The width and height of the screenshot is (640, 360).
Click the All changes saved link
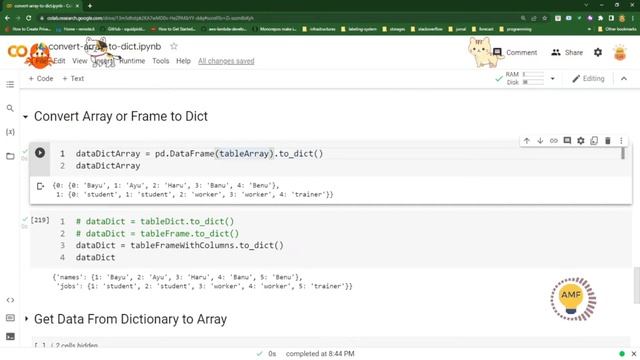pyautogui.click(x=226, y=61)
